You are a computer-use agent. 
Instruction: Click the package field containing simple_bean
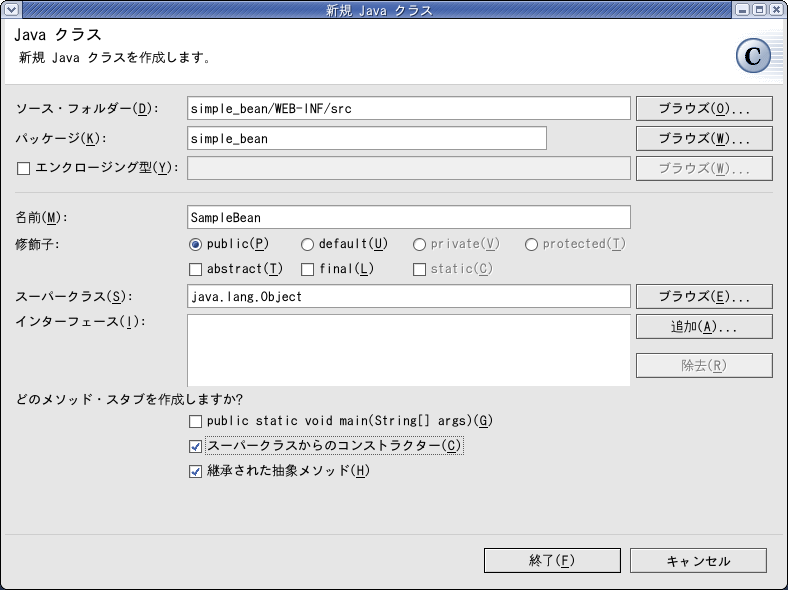367,138
